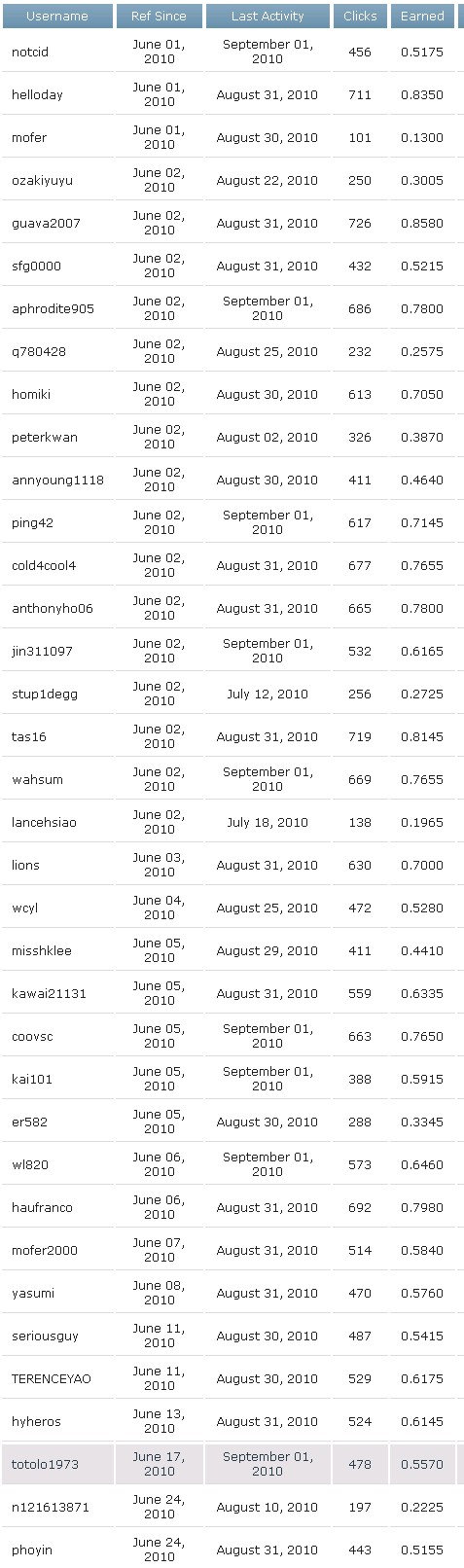Screen dimensions: 464x1568
Task: Click kai101's earned value 0.5915
Action: (422, 1080)
